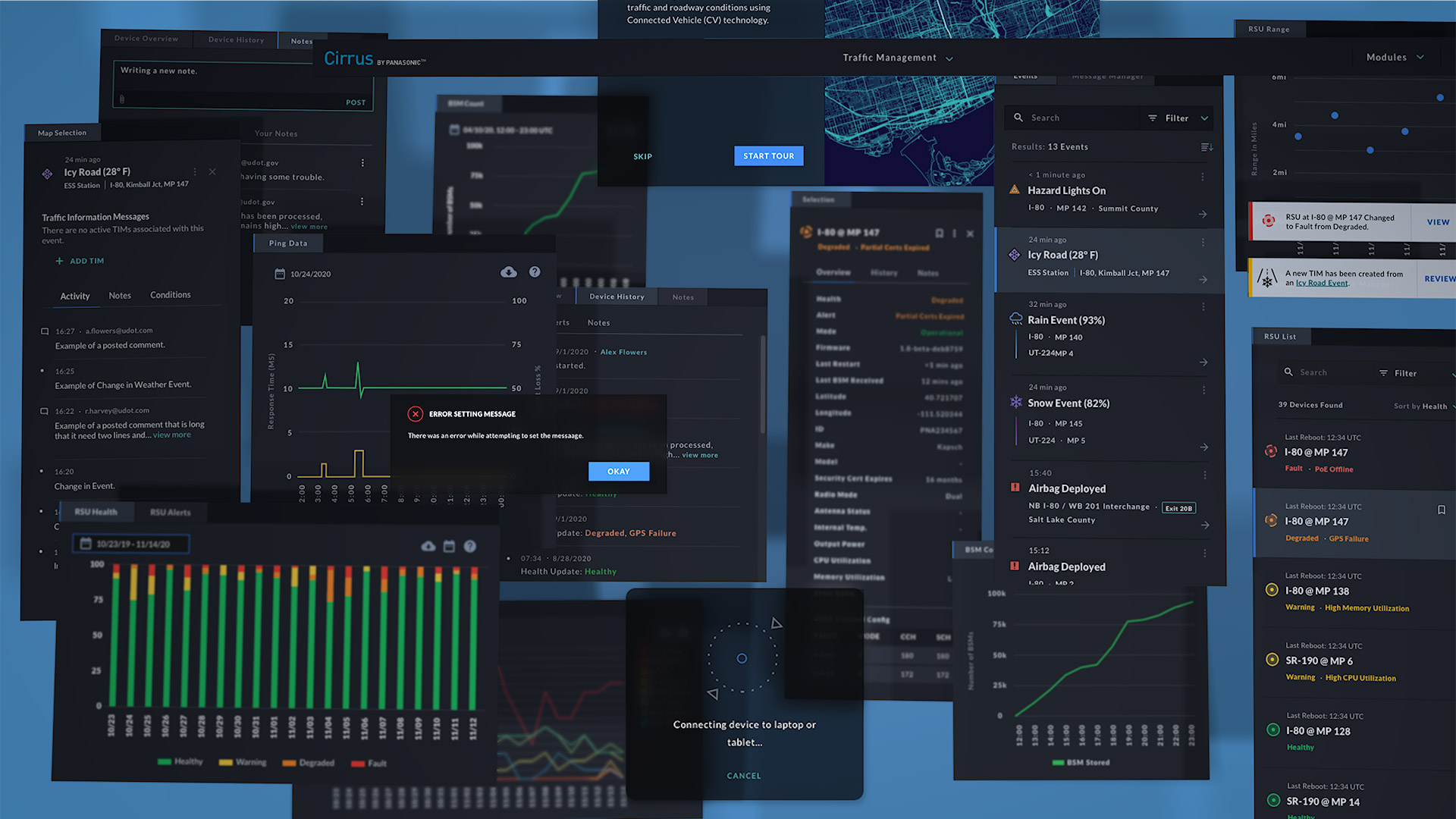1456x819 pixels.
Task: Open kebab menu for 15:40 Airbag Deployed
Action: pos(1204,475)
